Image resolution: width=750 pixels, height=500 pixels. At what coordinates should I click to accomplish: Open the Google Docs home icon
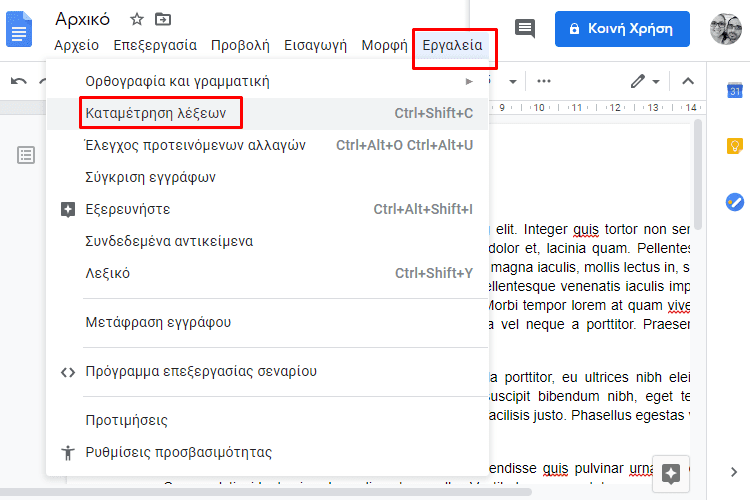tap(19, 30)
